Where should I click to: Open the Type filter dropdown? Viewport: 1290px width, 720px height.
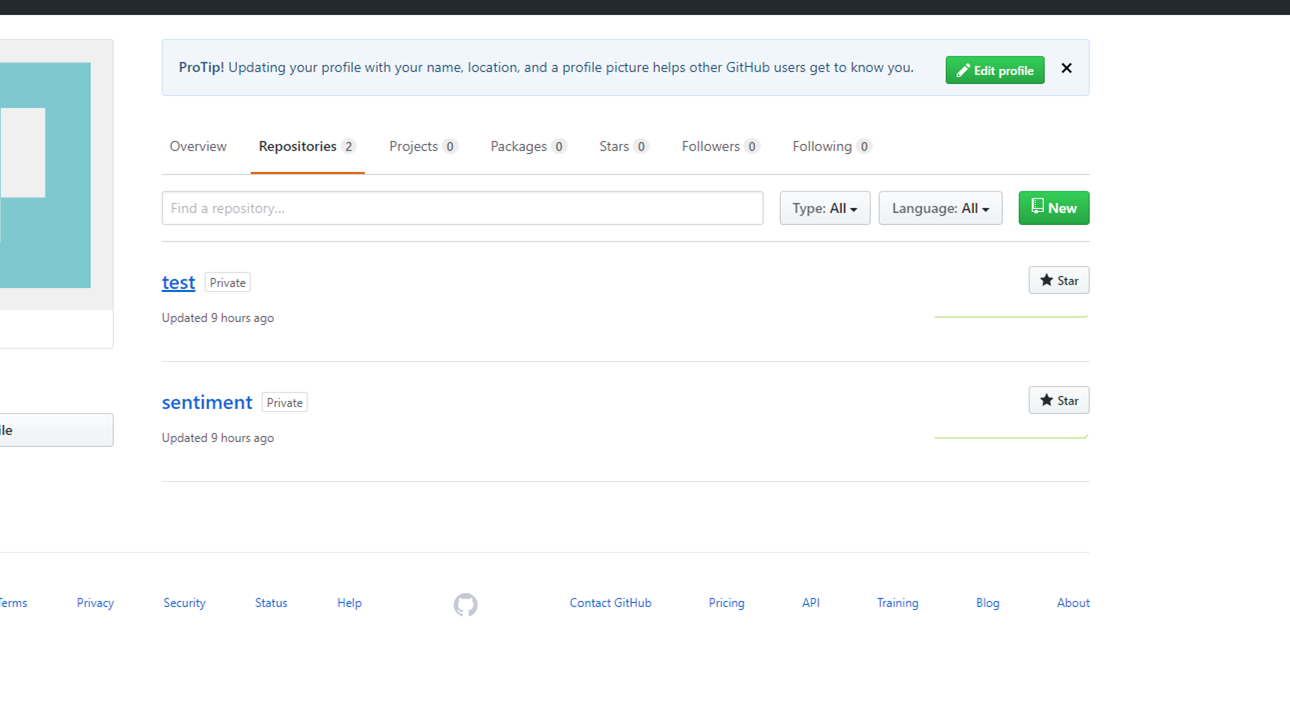(x=824, y=207)
